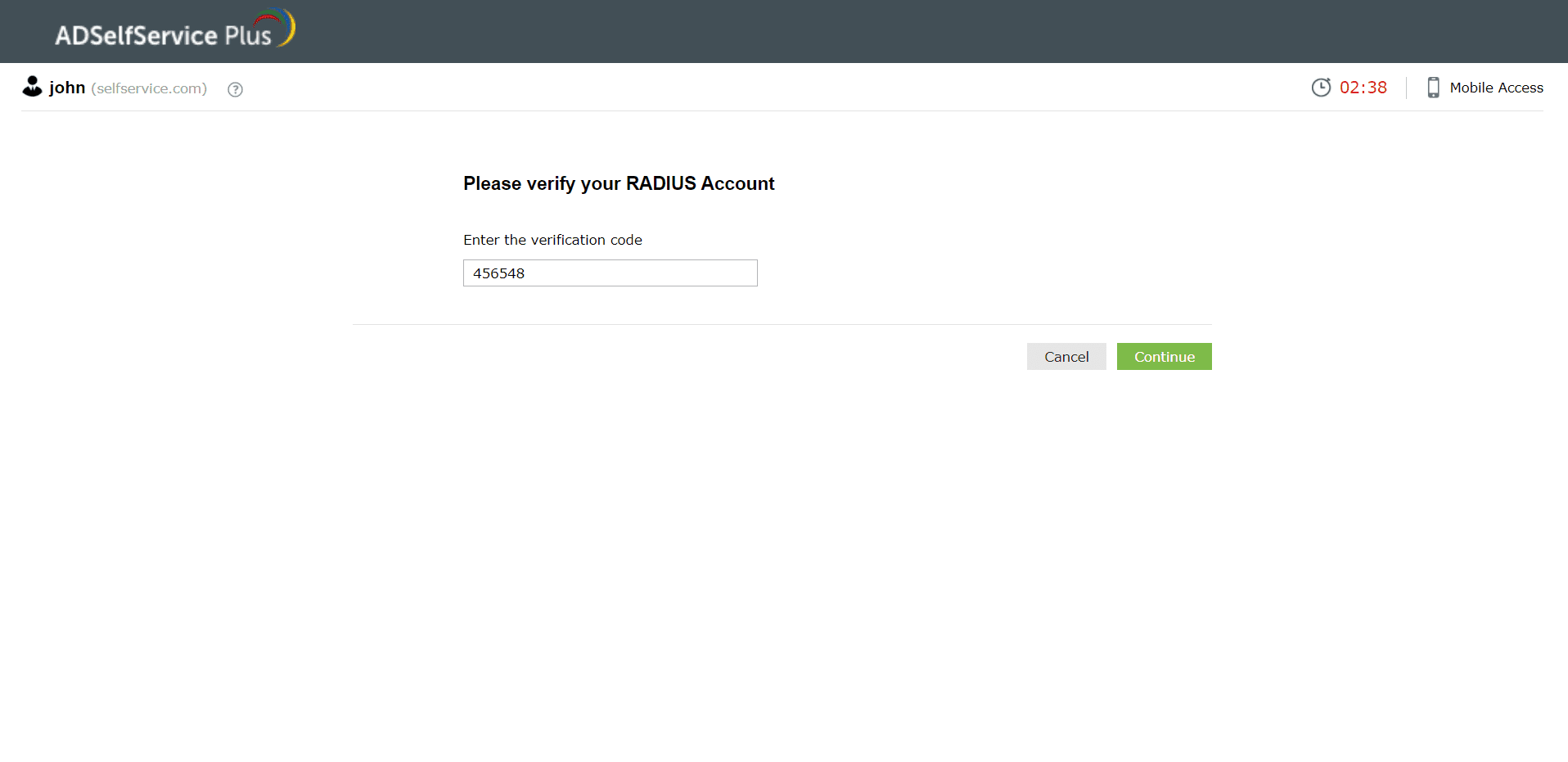Click the horizontal separator above the Cancel button

(x=782, y=324)
